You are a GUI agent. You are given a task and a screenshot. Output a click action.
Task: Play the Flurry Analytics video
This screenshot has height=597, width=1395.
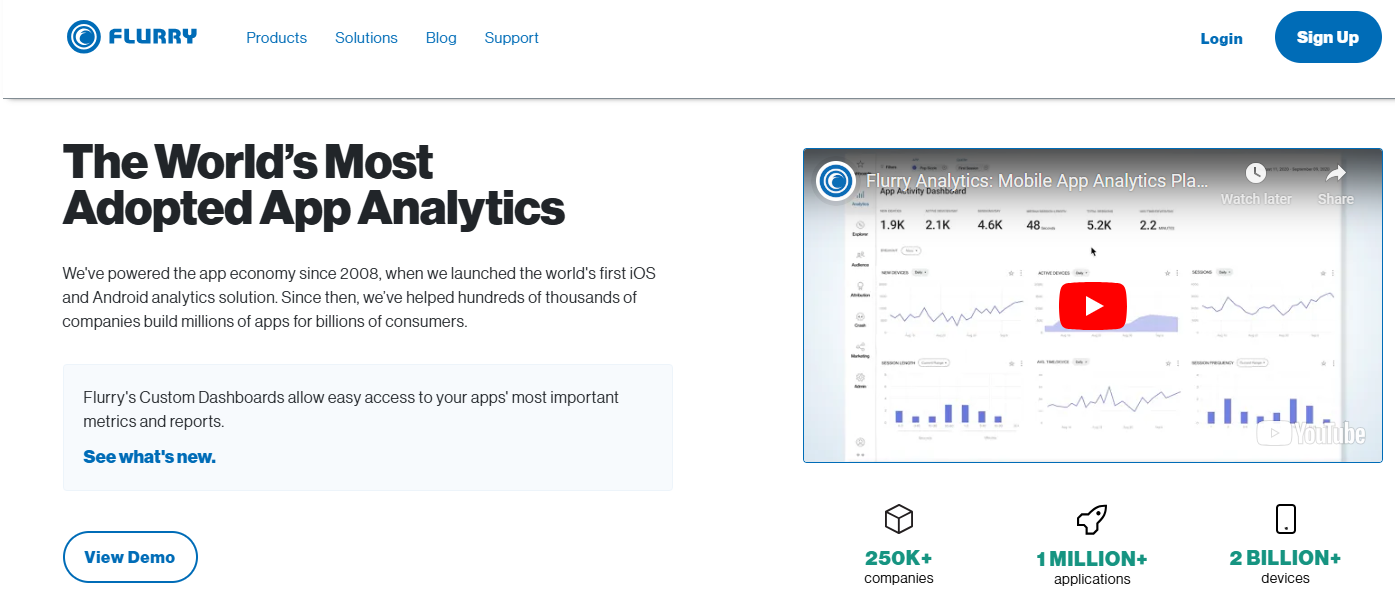(x=1092, y=305)
